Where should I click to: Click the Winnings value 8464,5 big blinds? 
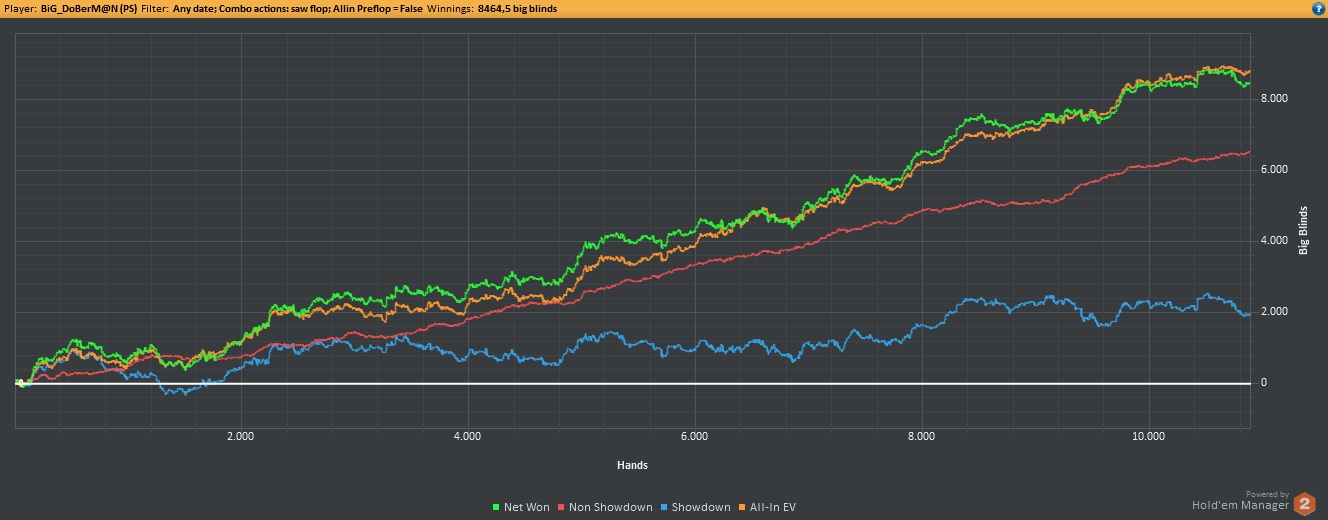coord(511,8)
